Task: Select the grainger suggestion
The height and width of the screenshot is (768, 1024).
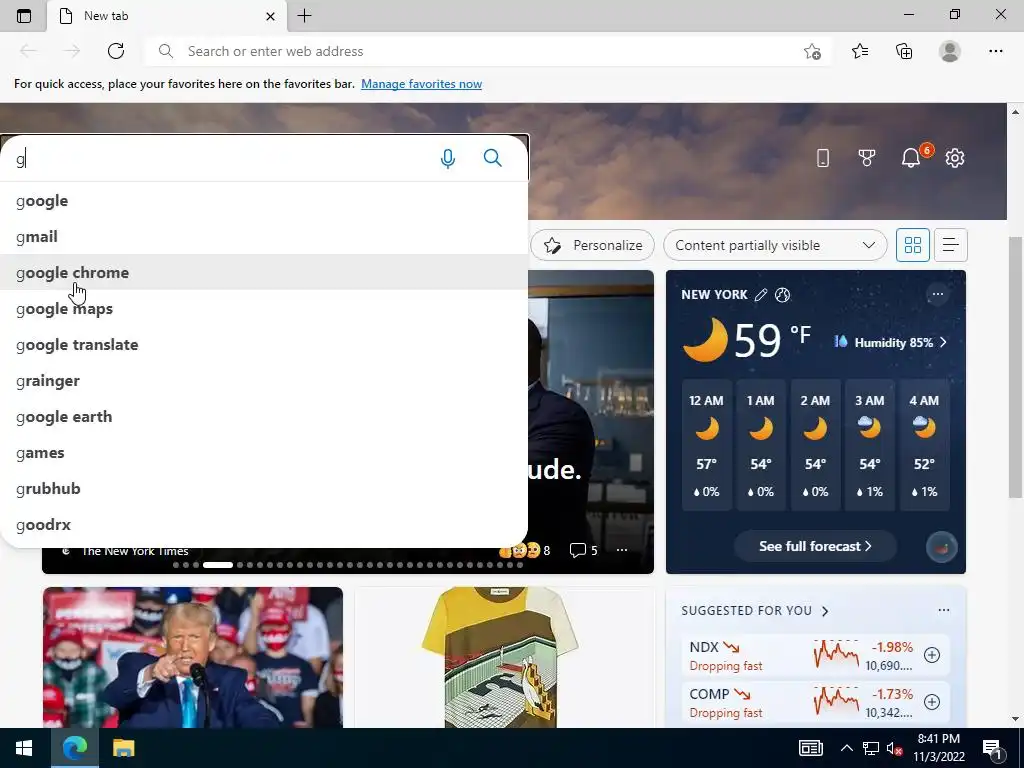Action: (x=264, y=380)
